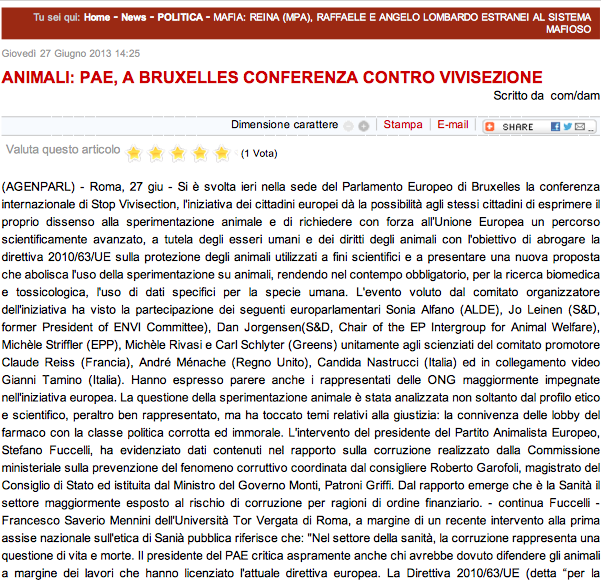
Task: Click the Tu sei qui breadcrumb label
Action: (x=57, y=17)
